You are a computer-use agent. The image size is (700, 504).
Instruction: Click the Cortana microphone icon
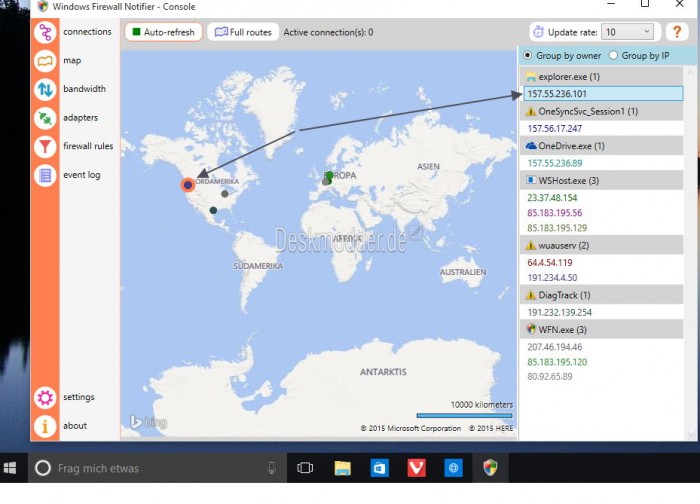pos(271,468)
